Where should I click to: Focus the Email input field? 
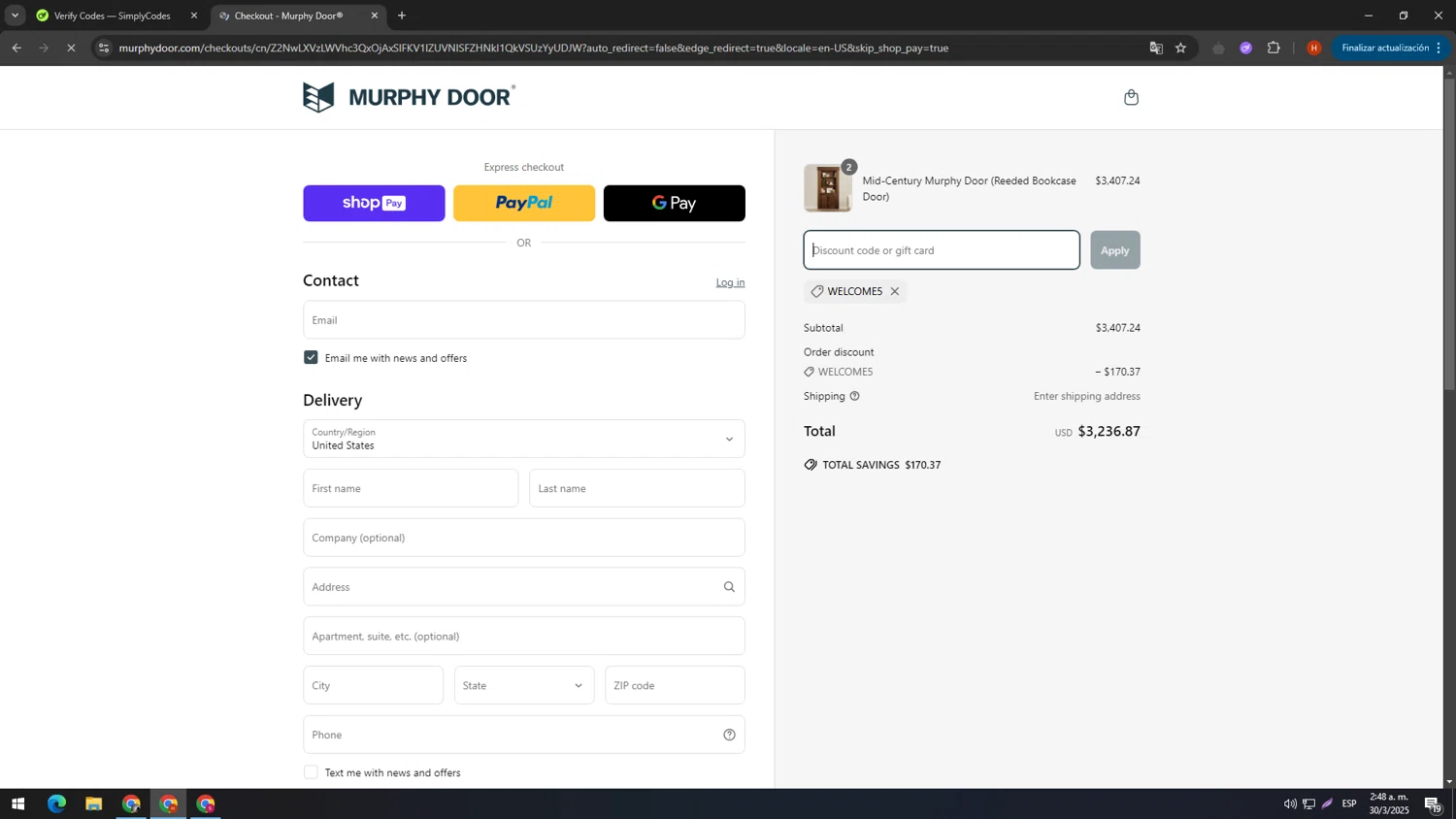tap(523, 319)
